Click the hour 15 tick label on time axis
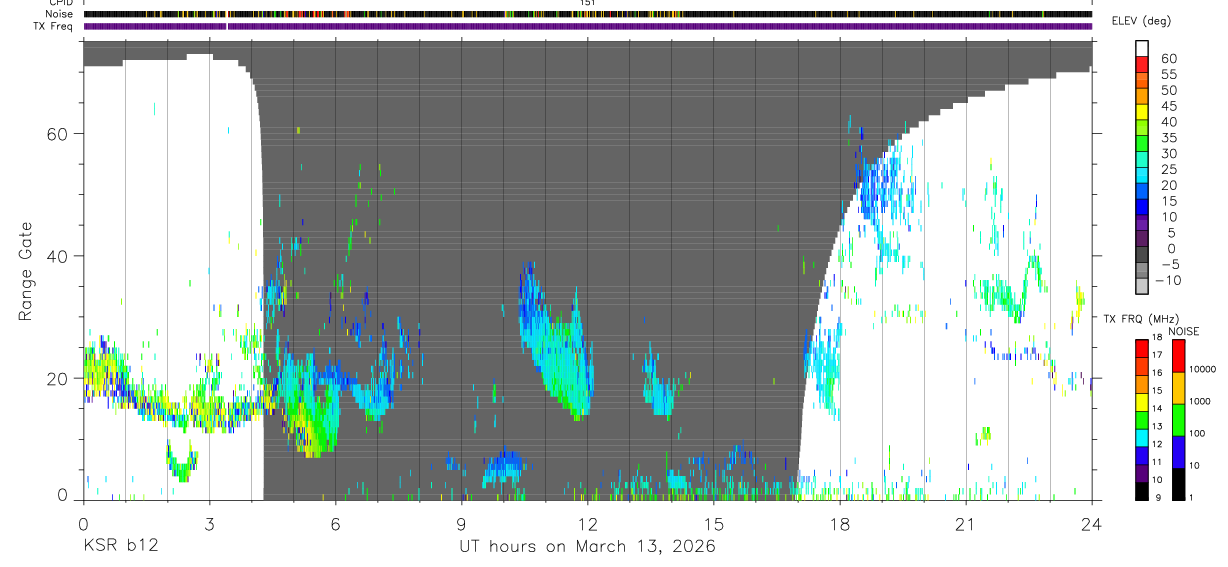The image size is (1228, 567). coord(713,524)
